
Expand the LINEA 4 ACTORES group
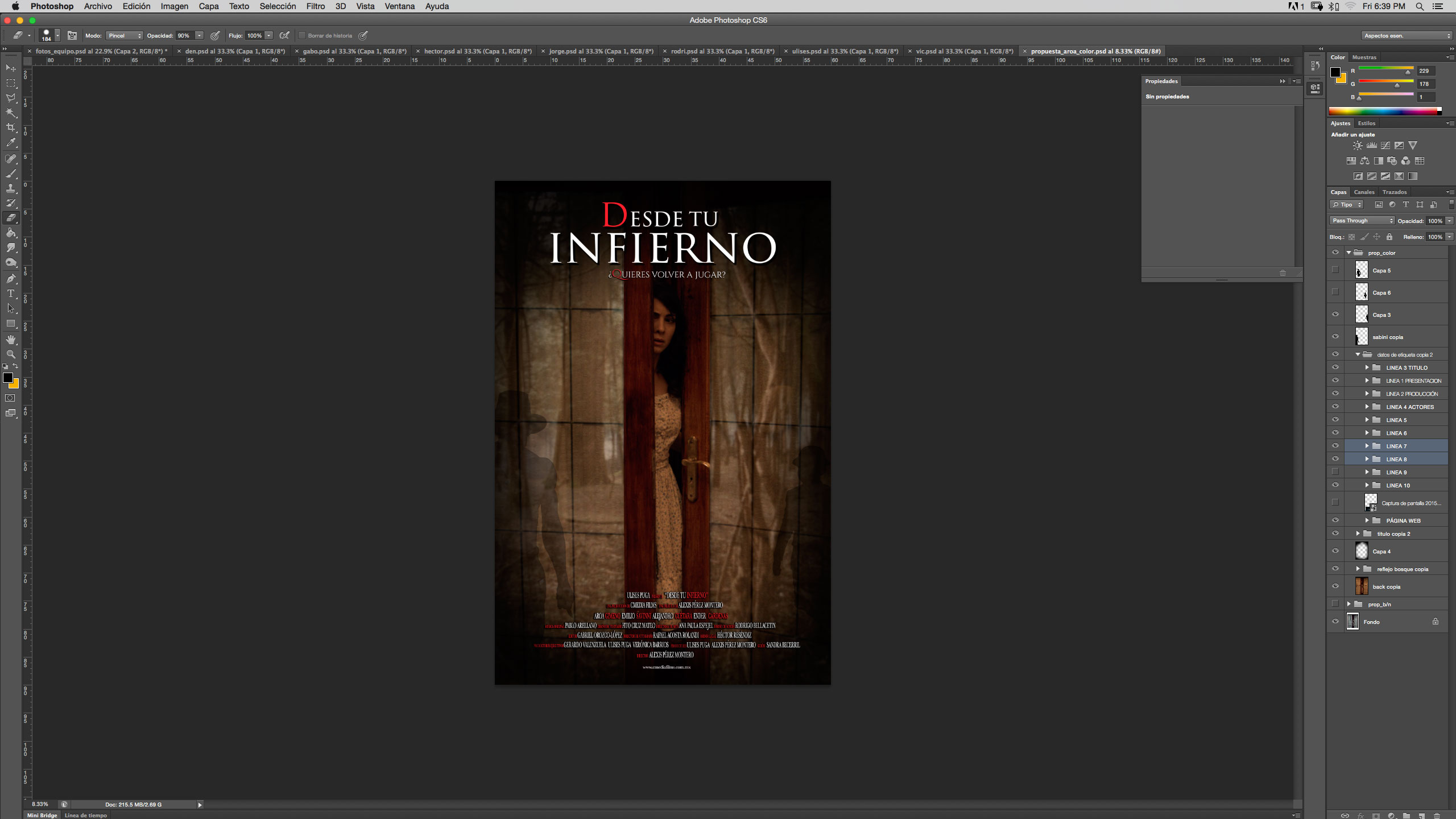(1367, 407)
